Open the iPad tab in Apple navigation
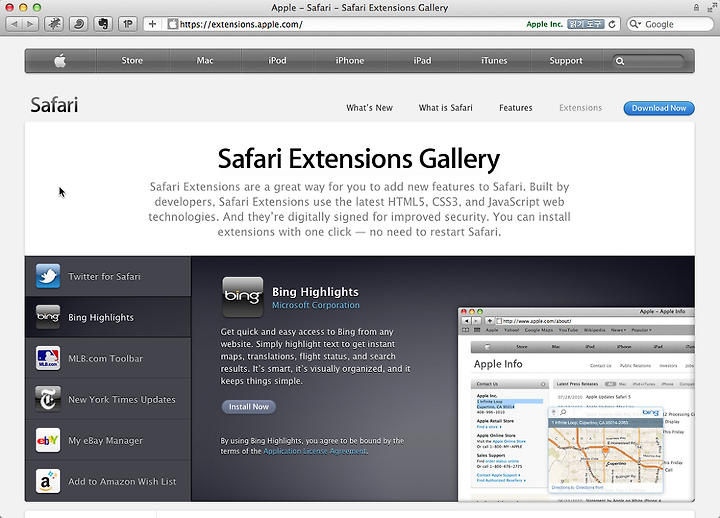720x518 pixels. (x=422, y=61)
